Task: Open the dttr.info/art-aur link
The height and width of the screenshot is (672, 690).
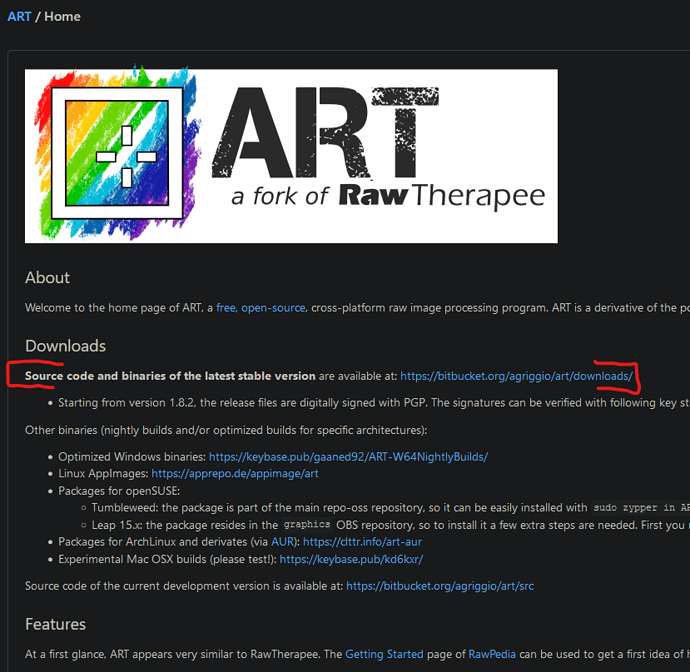Action: [362, 542]
